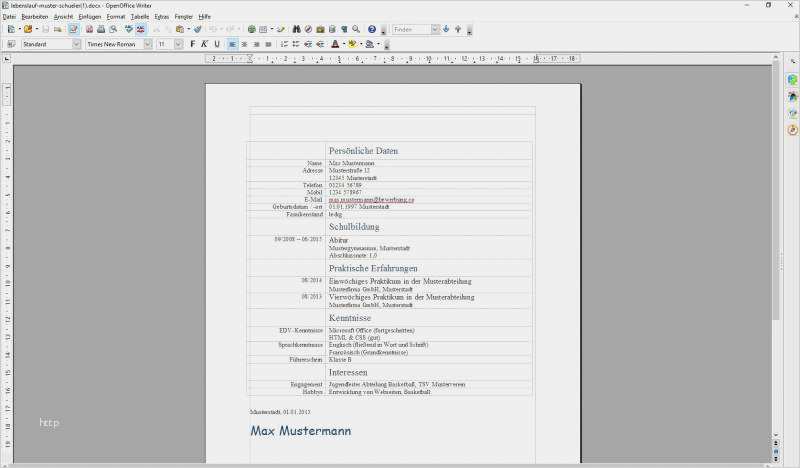Expand the paragraph style dropdown showing Standard
Image resolution: width=800 pixels, height=468 pixels.
coord(76,44)
